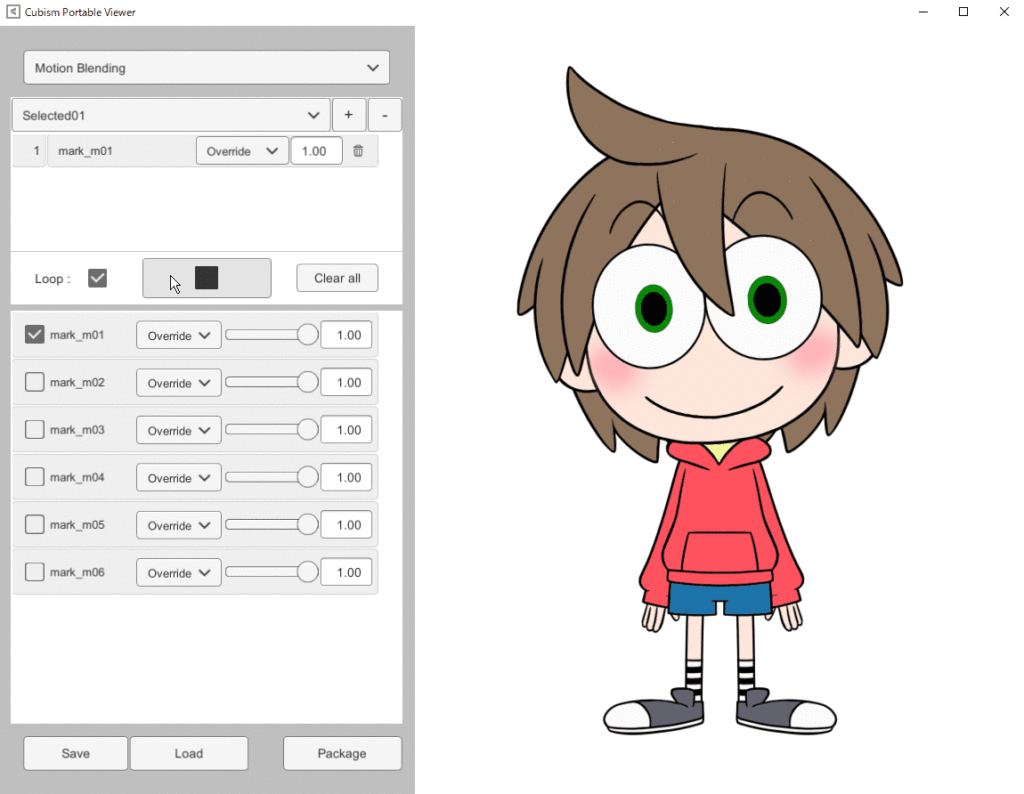Open Override dropdown for mark_m02
The image size is (1024, 794).
(x=178, y=383)
